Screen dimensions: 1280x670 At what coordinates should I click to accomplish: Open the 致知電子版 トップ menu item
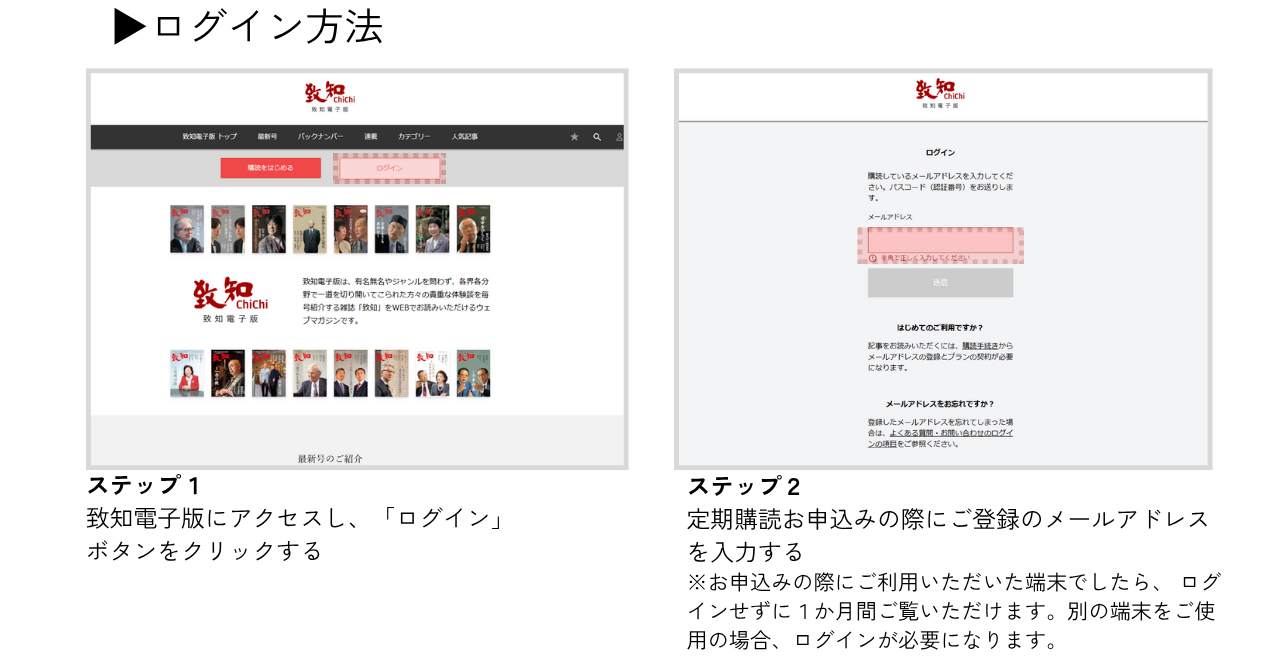pos(210,137)
